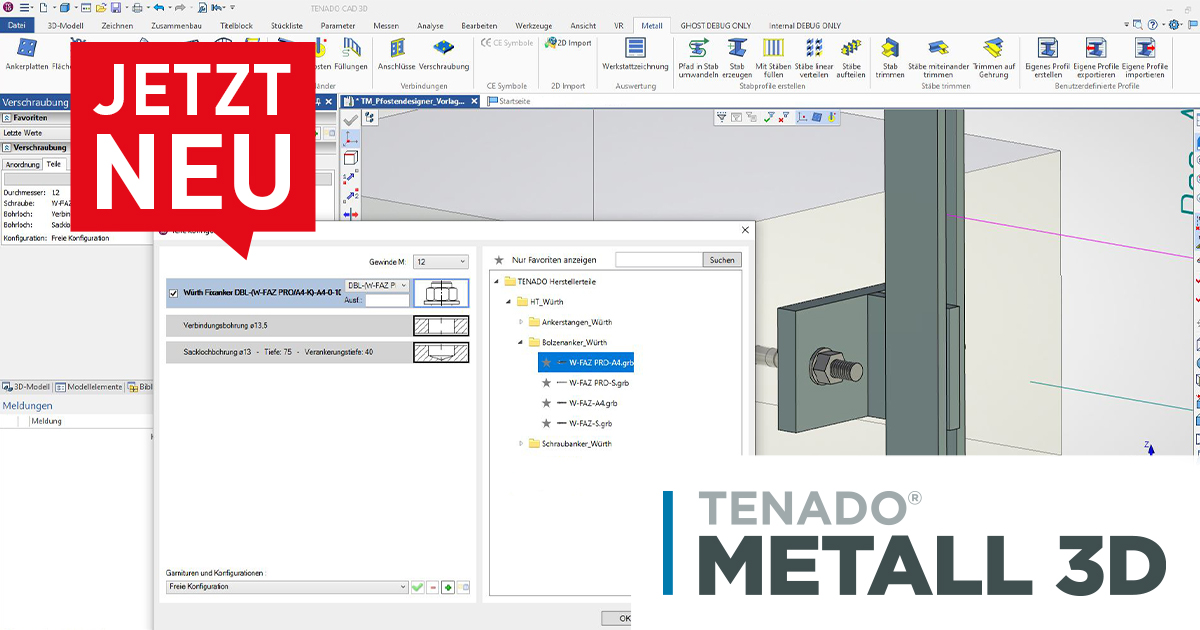Toggle Nur Favoriten anzeigen star
The height and width of the screenshot is (630, 1200).
click(x=499, y=260)
